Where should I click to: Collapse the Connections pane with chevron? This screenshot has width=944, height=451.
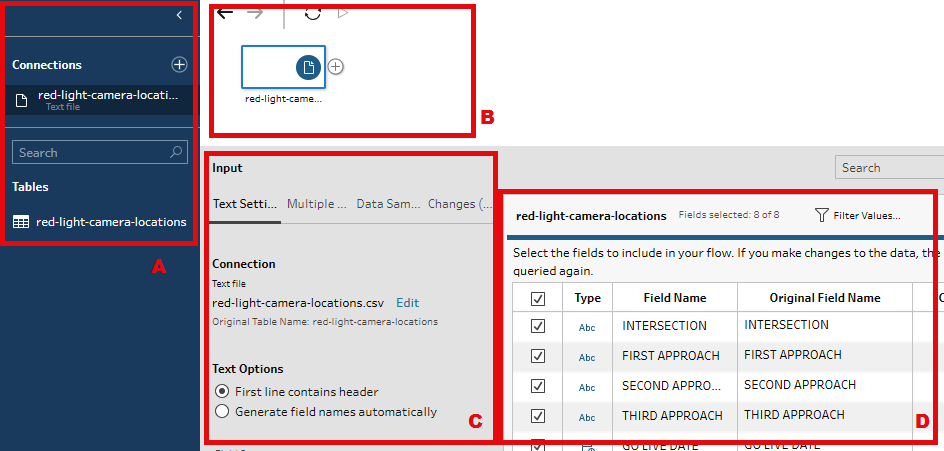pyautogui.click(x=179, y=16)
